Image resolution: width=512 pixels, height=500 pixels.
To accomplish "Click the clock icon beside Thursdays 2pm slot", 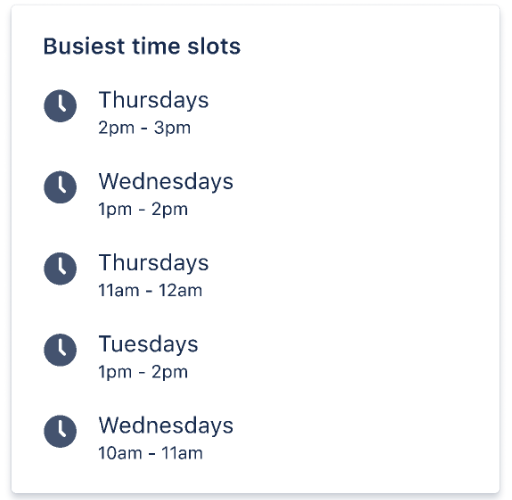I will (60, 106).
